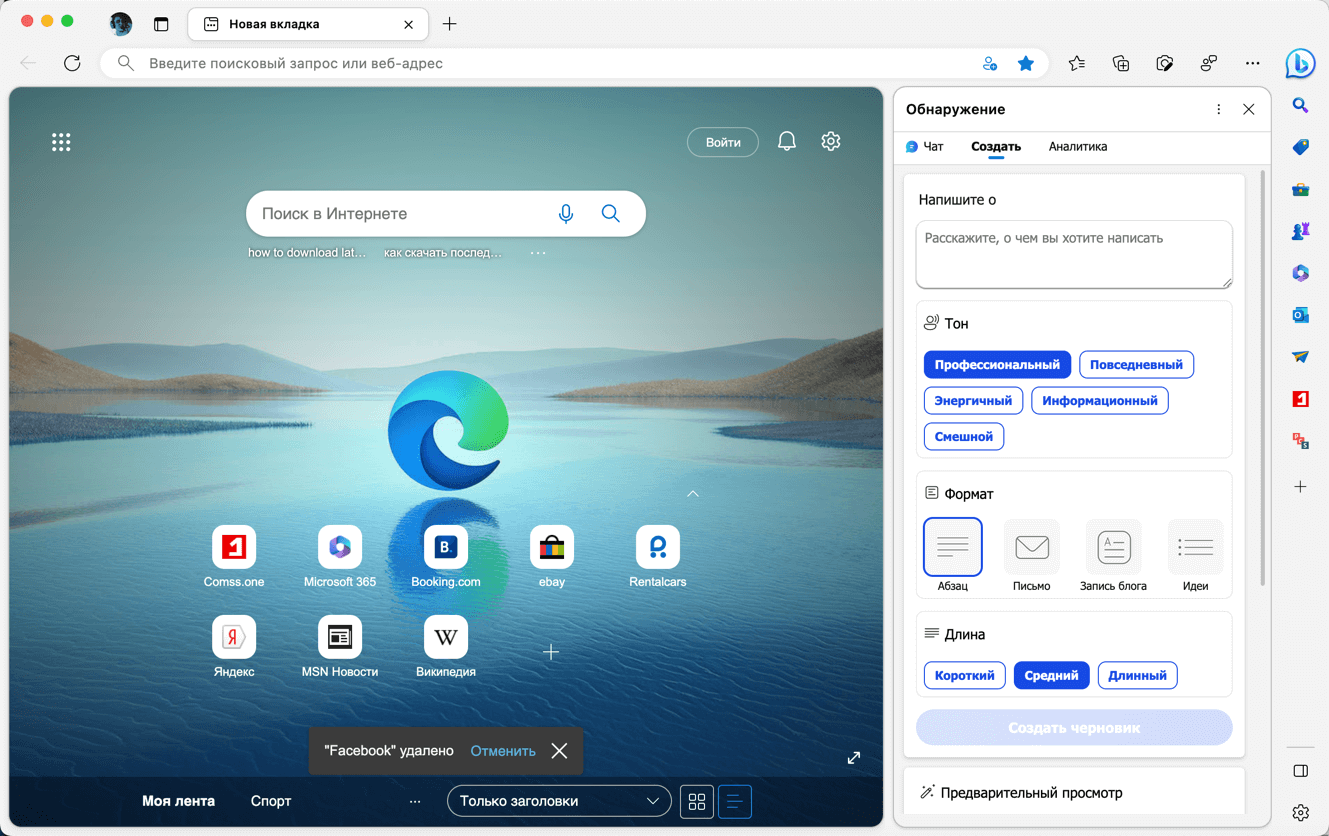Image resolution: width=1329 pixels, height=836 pixels.
Task: Click the favorites star in address bar
Action: (1026, 63)
